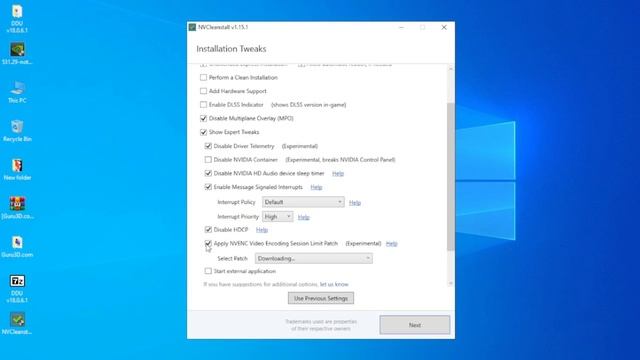Open Help link beside Interrupt Priority
The image size is (640, 360).
[x=303, y=217]
